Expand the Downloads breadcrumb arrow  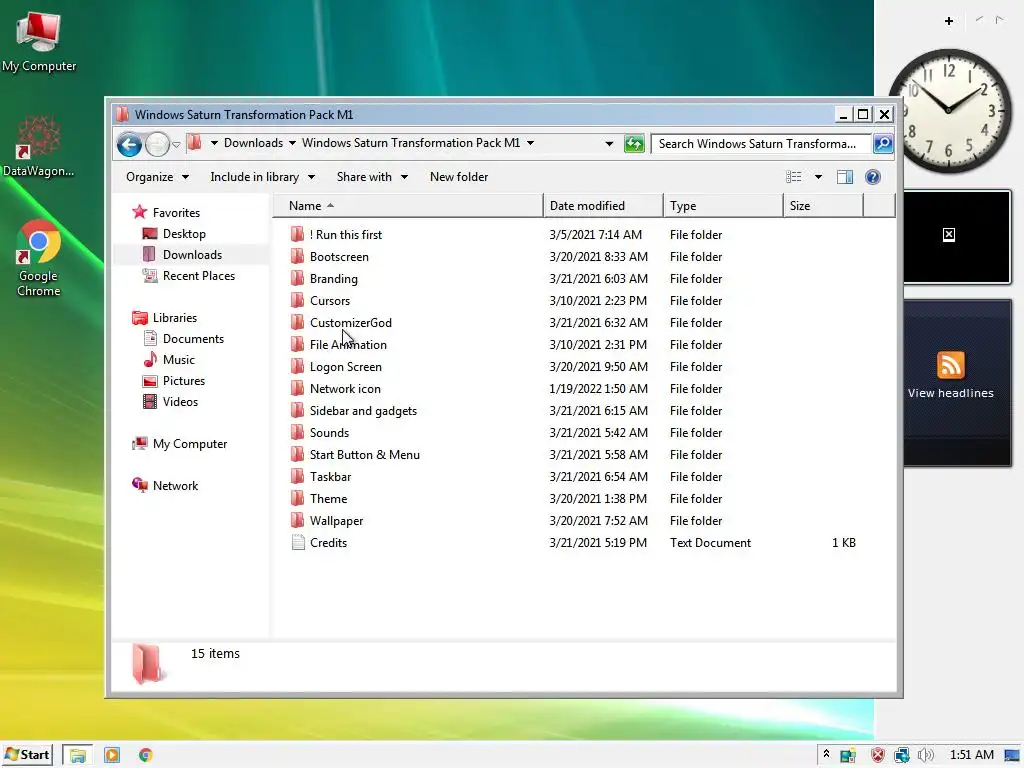[292, 143]
